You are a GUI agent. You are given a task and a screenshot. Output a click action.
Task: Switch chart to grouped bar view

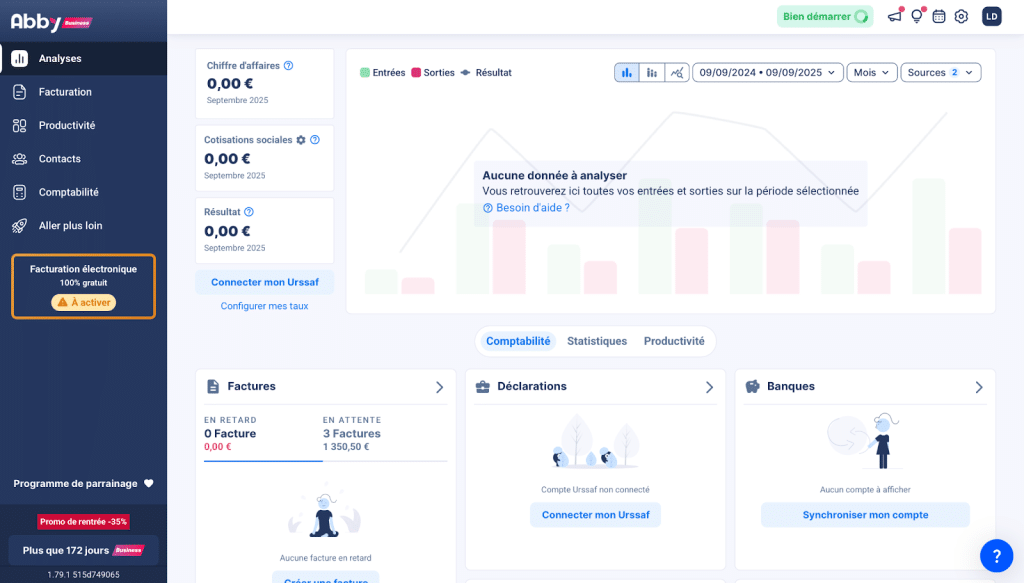[627, 73]
